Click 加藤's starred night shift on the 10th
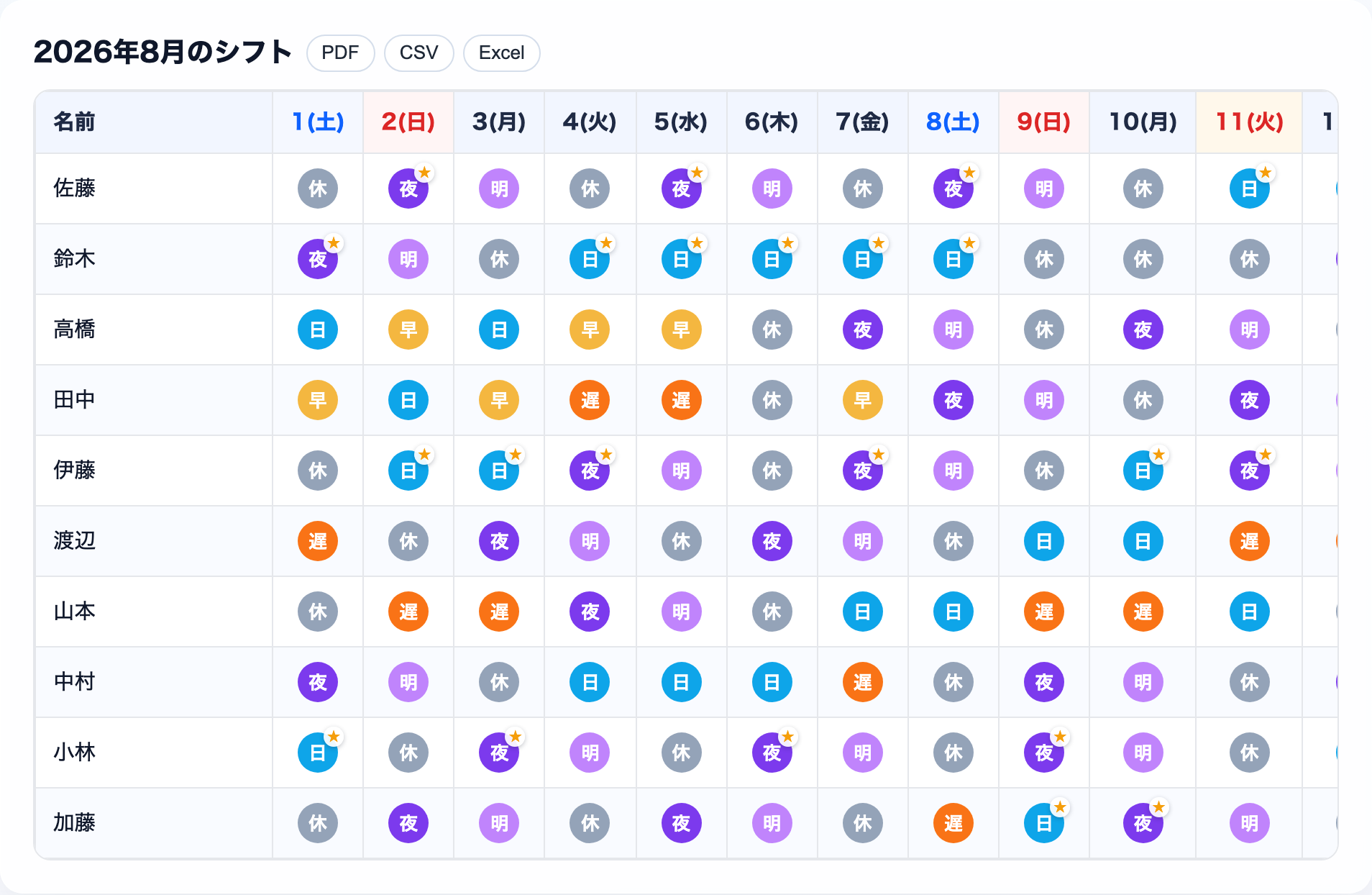 pos(1143,823)
